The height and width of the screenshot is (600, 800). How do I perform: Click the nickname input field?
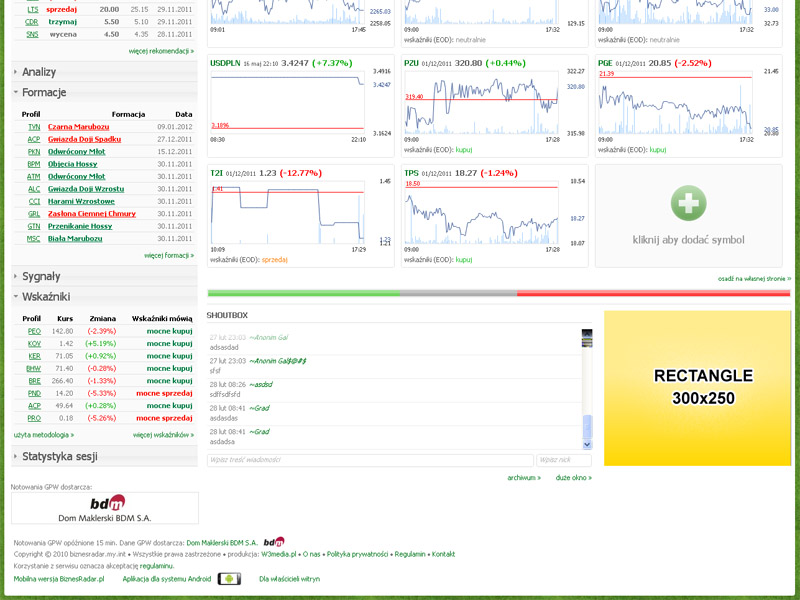click(564, 460)
